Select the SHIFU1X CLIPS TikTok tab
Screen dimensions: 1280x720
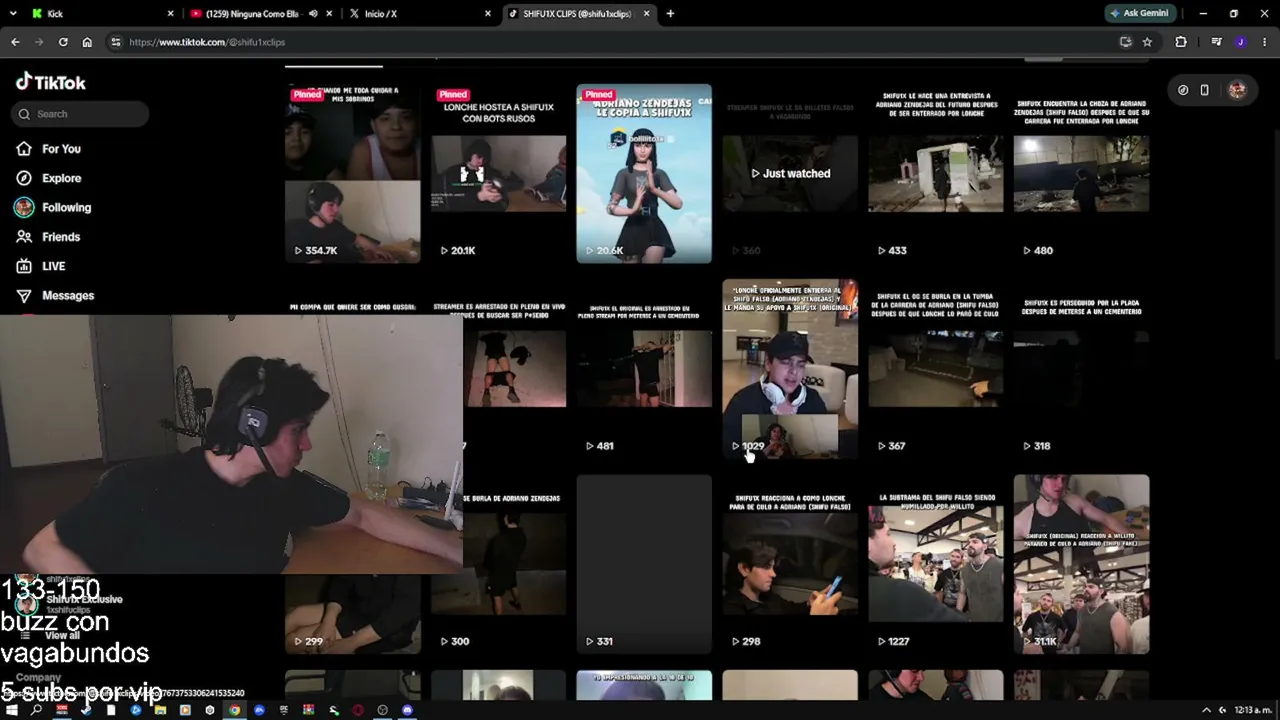point(580,14)
